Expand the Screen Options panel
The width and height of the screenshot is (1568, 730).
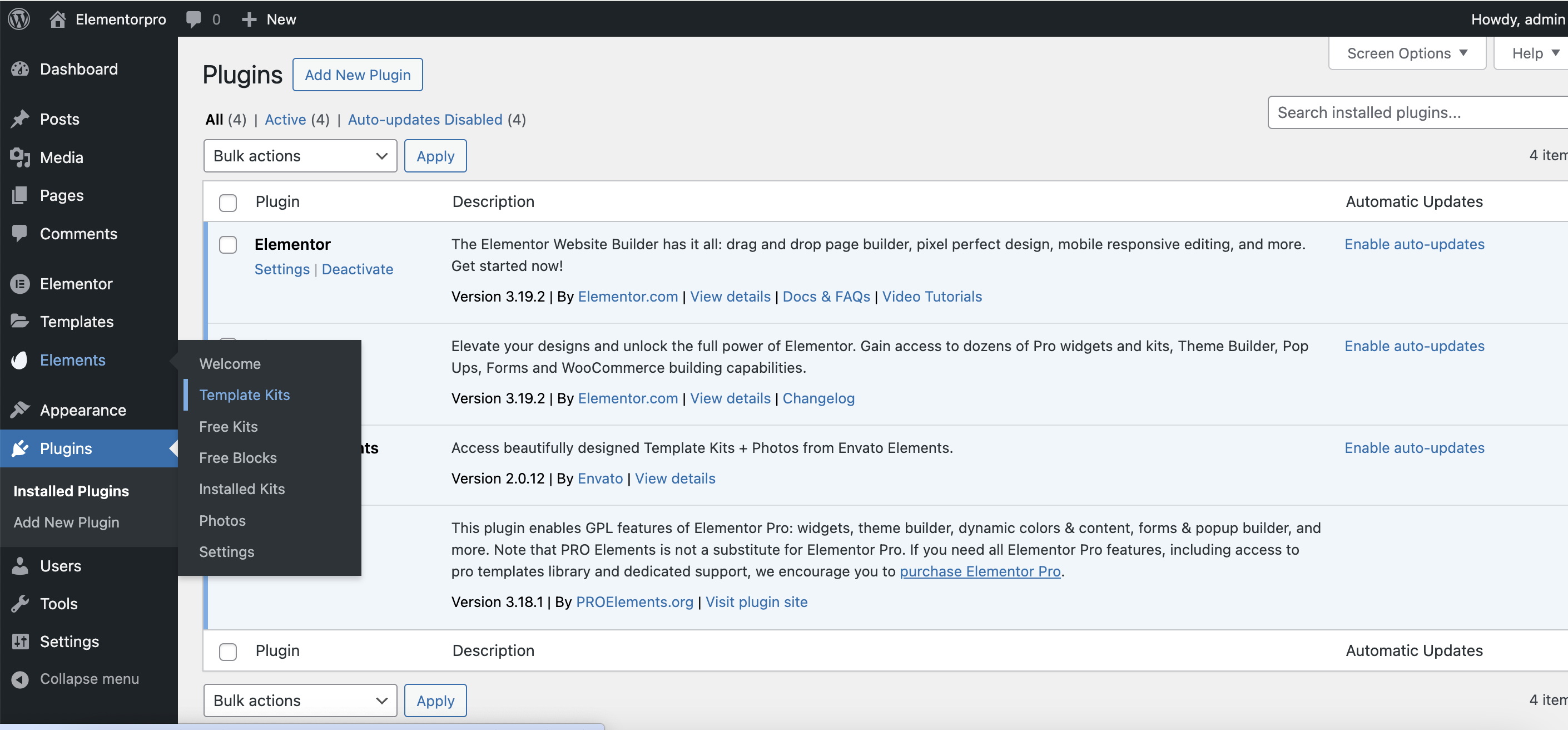[x=1406, y=53]
